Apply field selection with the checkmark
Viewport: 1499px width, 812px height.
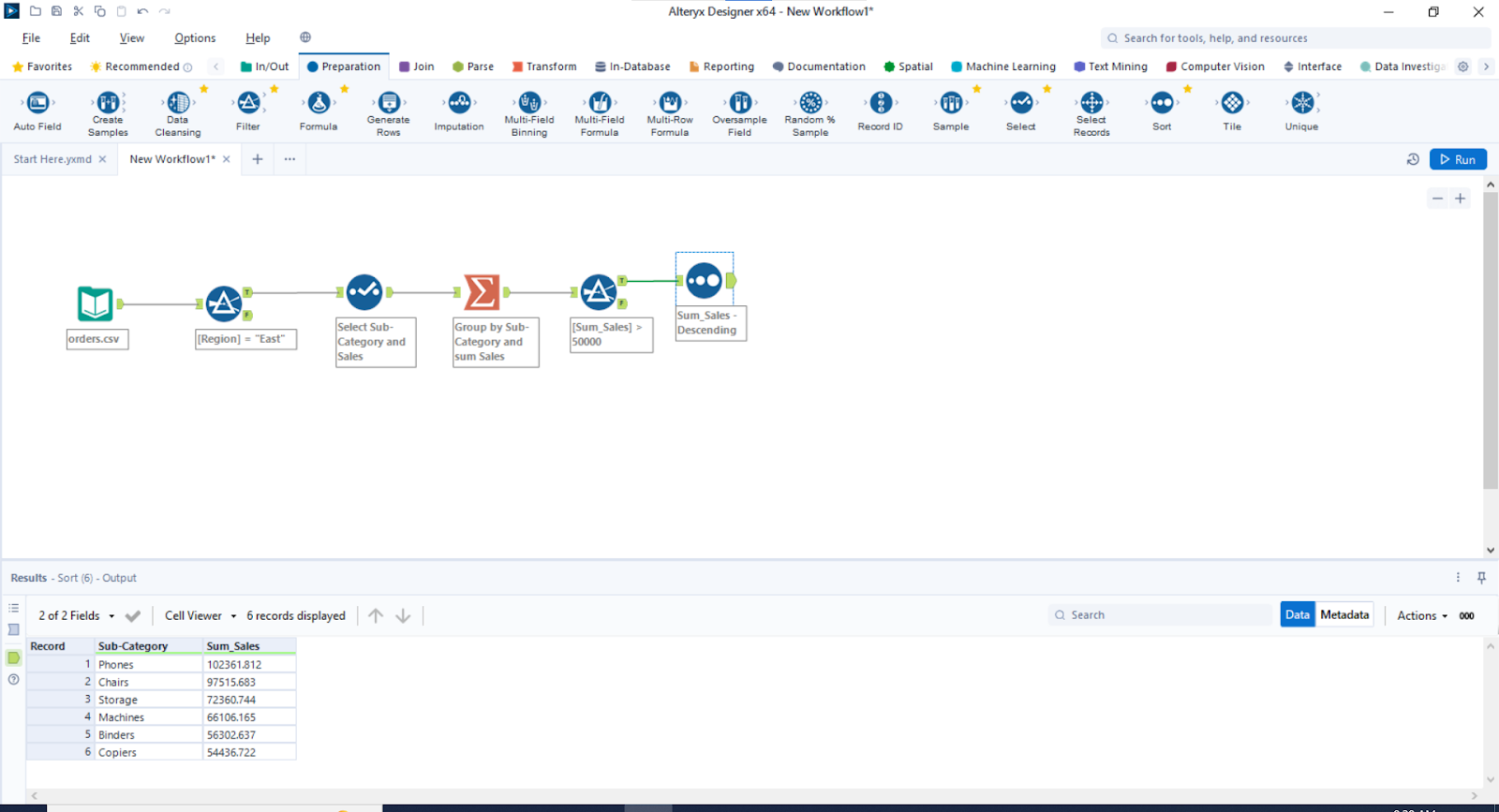[133, 615]
